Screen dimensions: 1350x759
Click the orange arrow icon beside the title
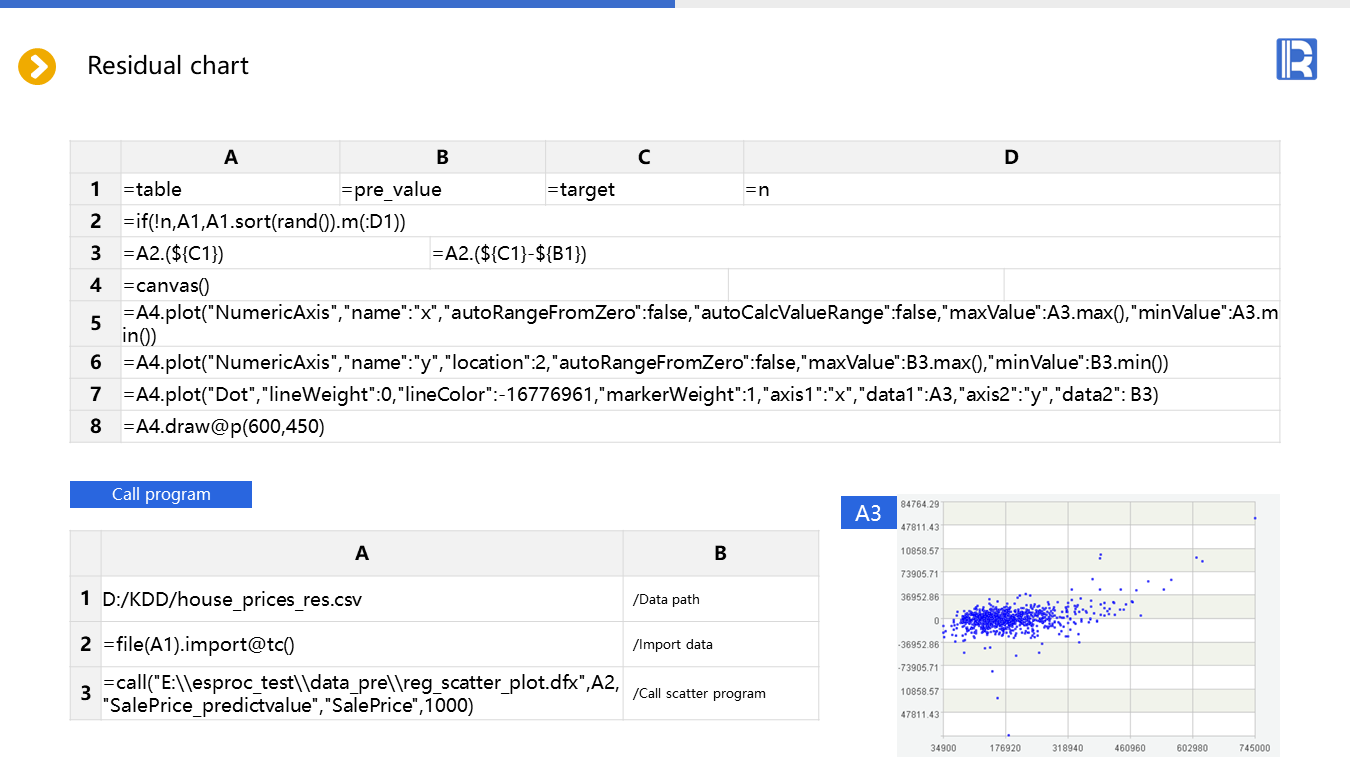pos(37,66)
